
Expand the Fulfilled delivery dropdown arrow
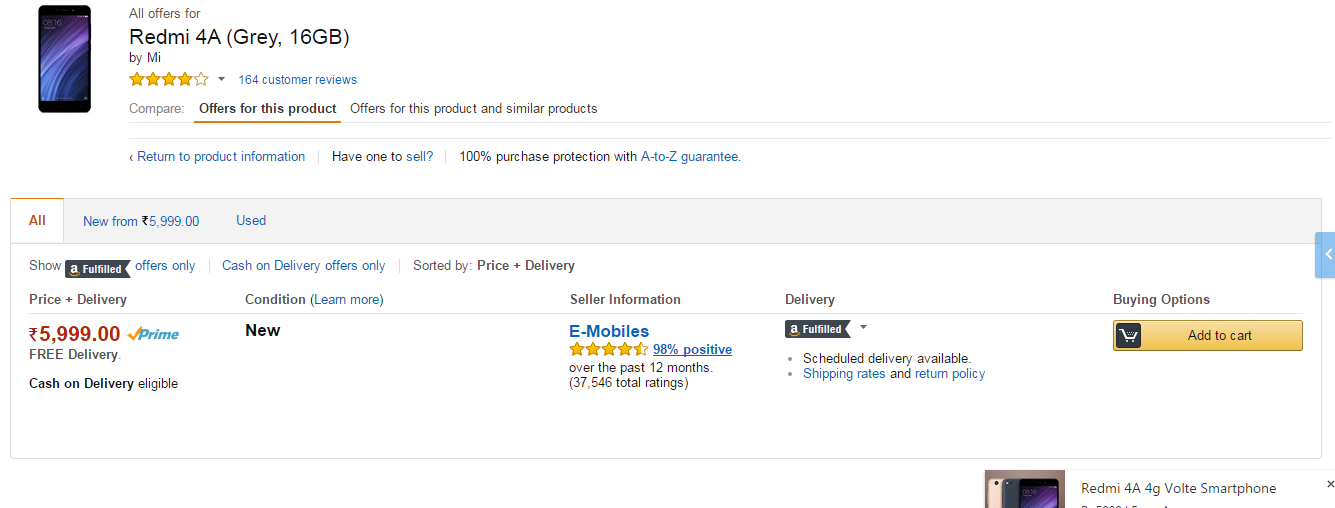pos(863,327)
